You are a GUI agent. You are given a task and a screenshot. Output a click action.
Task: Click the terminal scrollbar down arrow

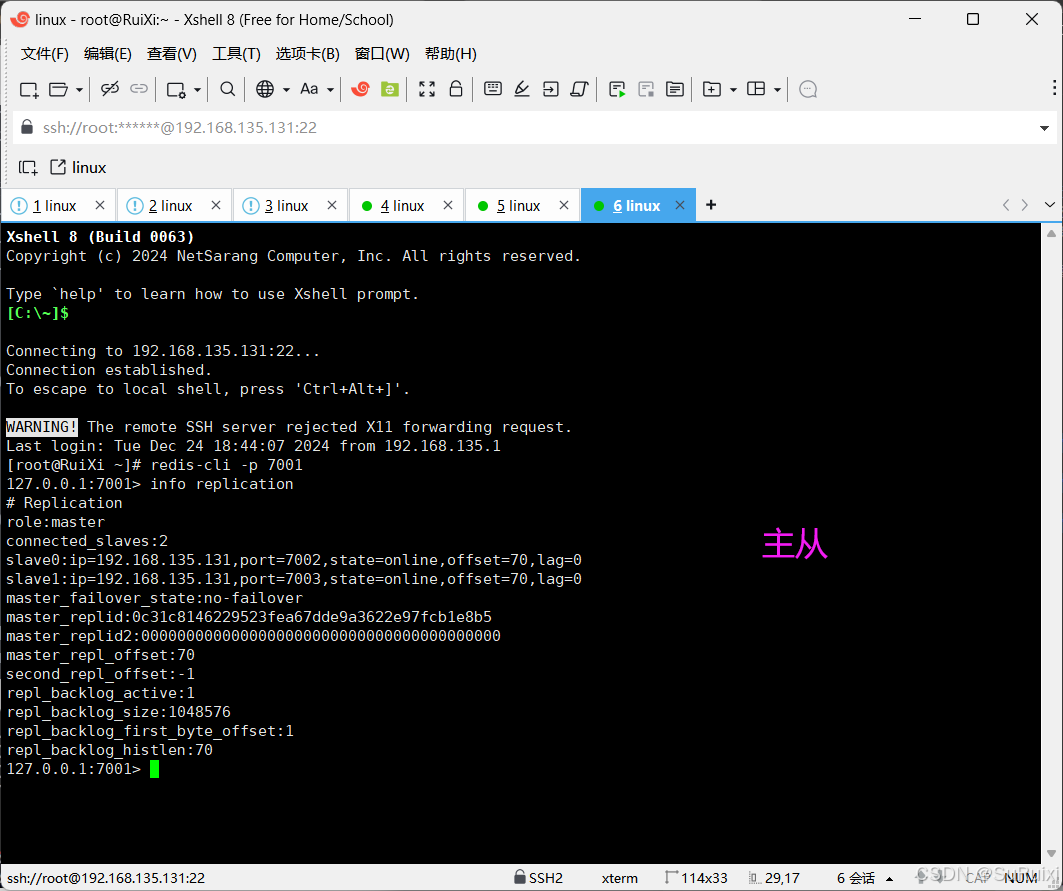pos(1051,853)
